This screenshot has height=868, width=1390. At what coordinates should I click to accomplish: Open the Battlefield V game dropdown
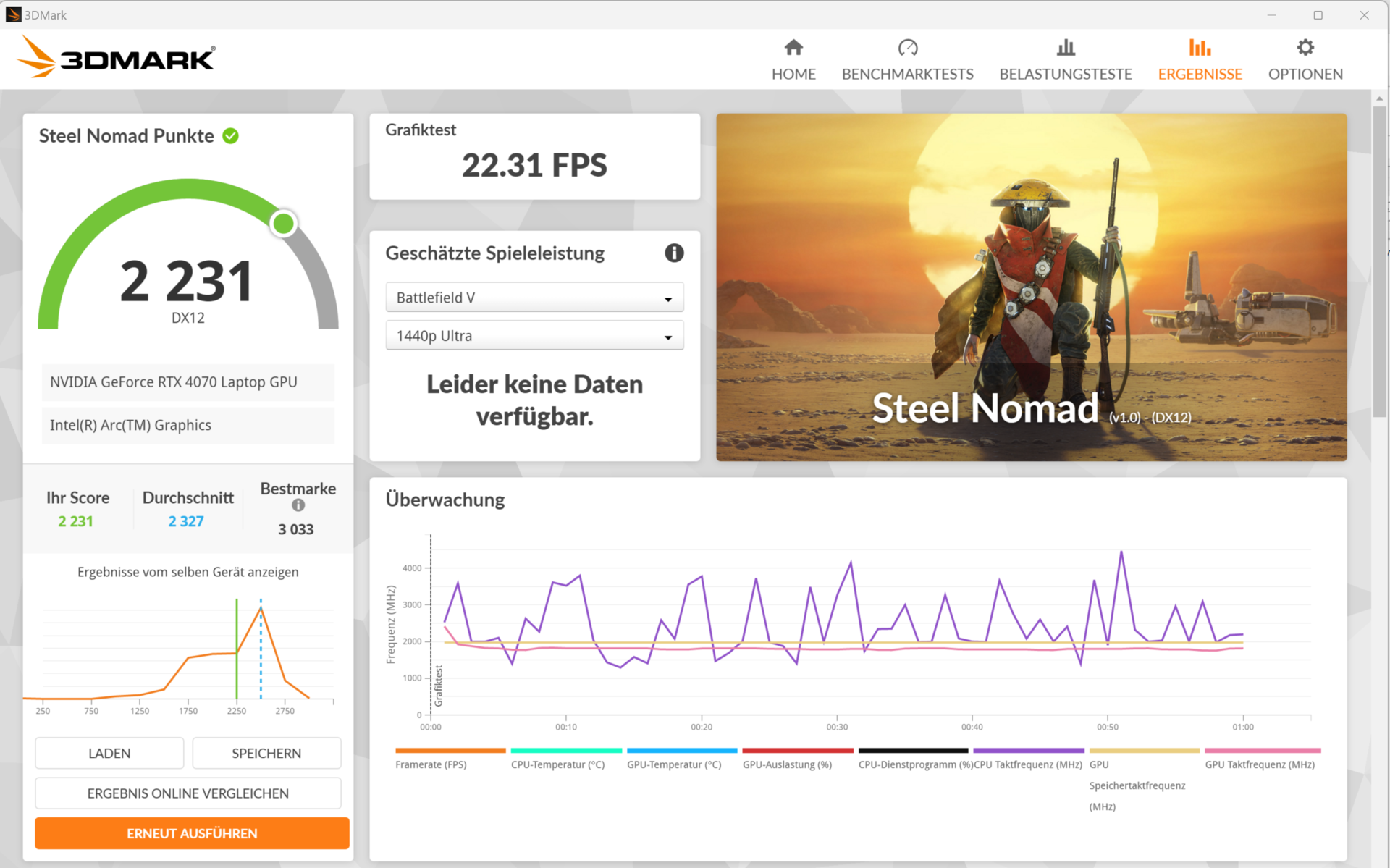click(534, 298)
